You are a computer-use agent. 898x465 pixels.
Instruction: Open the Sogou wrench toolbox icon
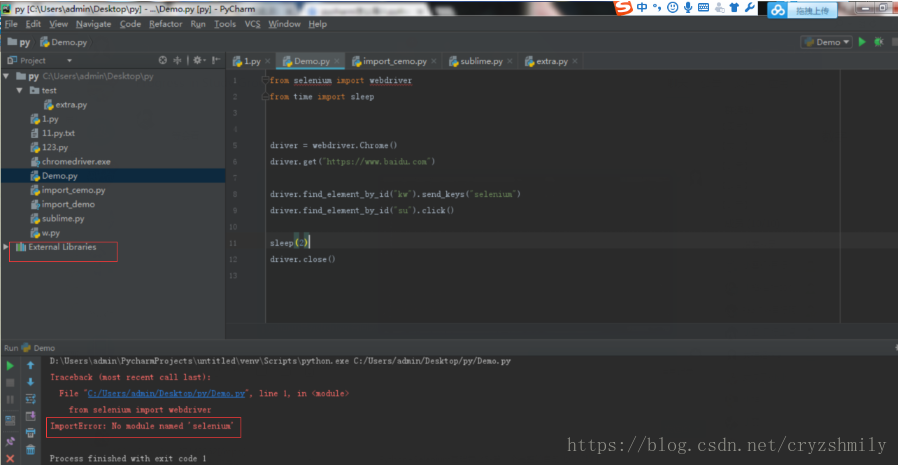tap(749, 7)
